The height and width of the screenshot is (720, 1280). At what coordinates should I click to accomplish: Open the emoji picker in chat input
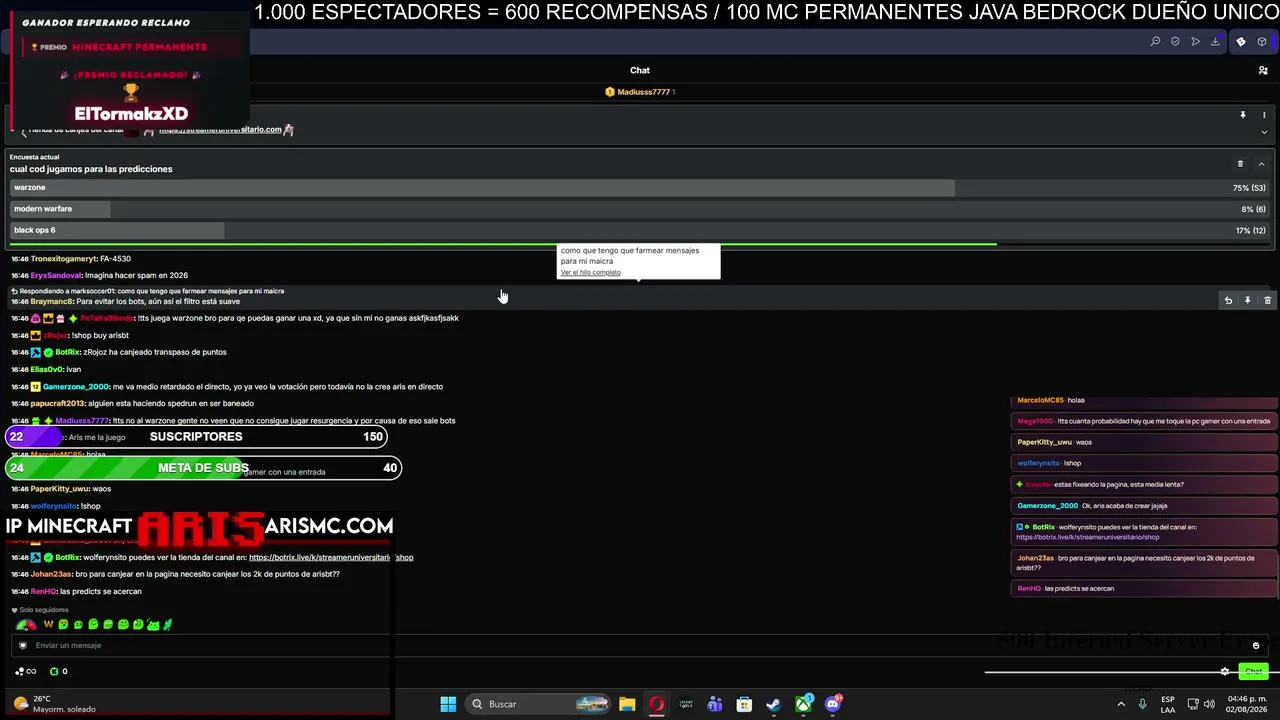coord(1256,645)
